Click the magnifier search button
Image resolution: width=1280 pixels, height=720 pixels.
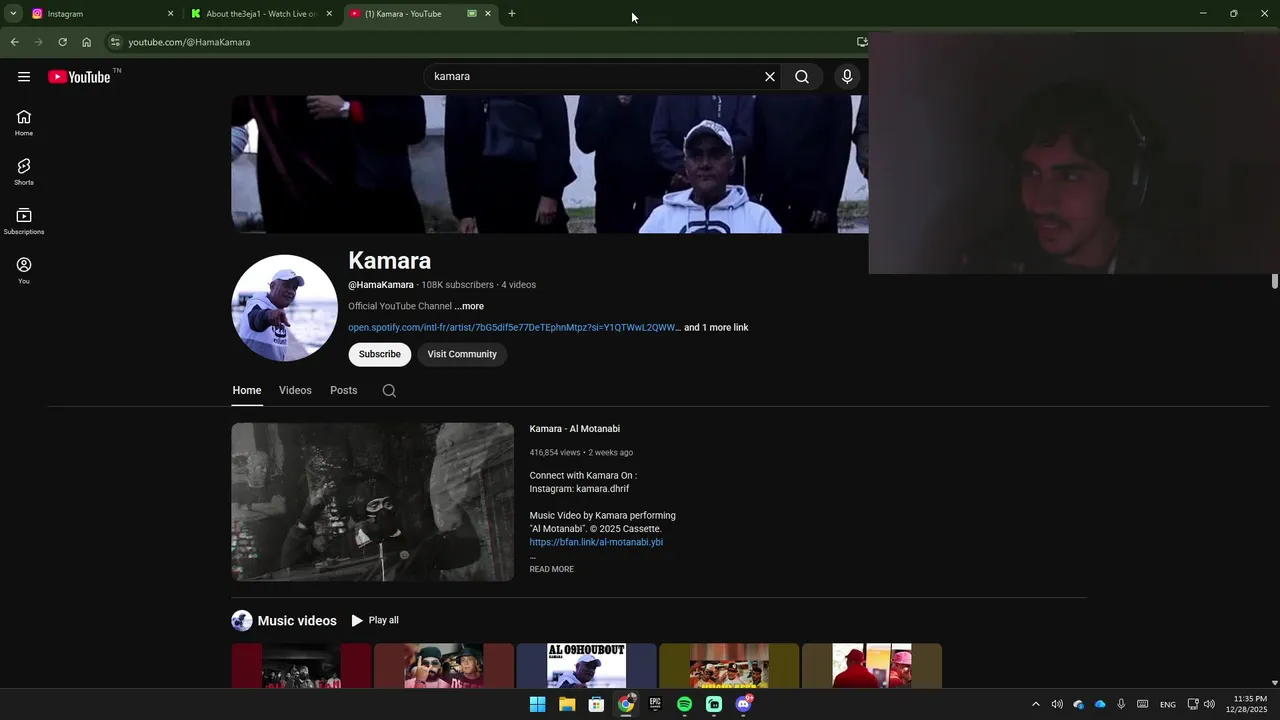tap(802, 77)
